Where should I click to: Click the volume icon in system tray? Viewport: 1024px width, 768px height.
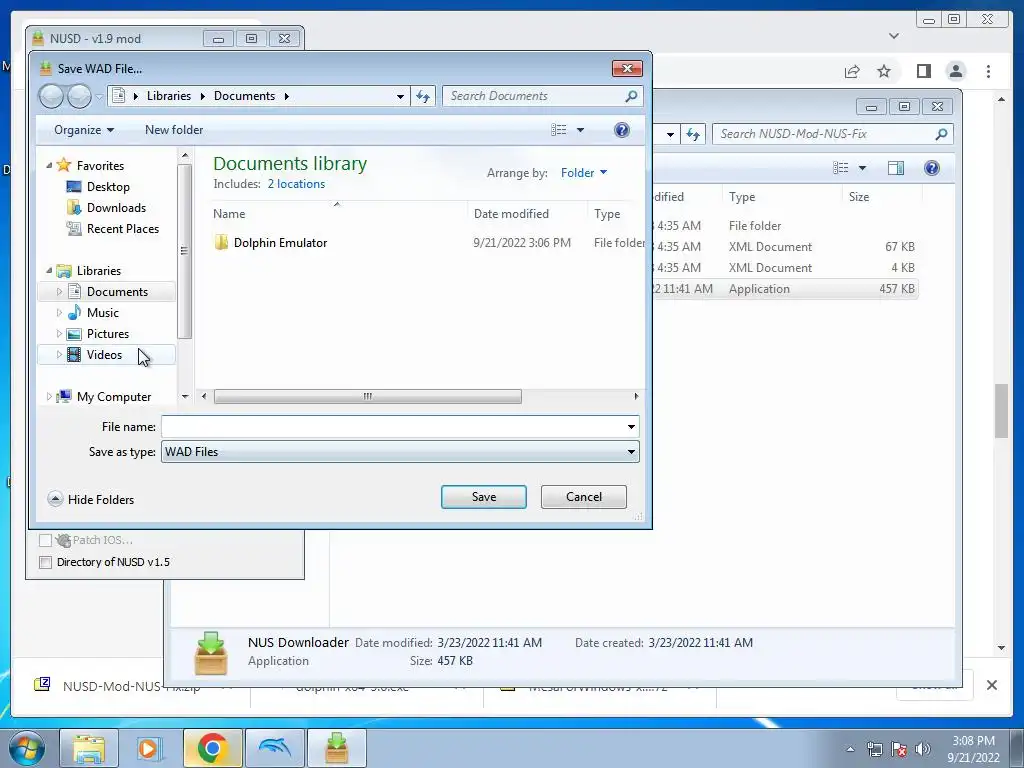(923, 749)
